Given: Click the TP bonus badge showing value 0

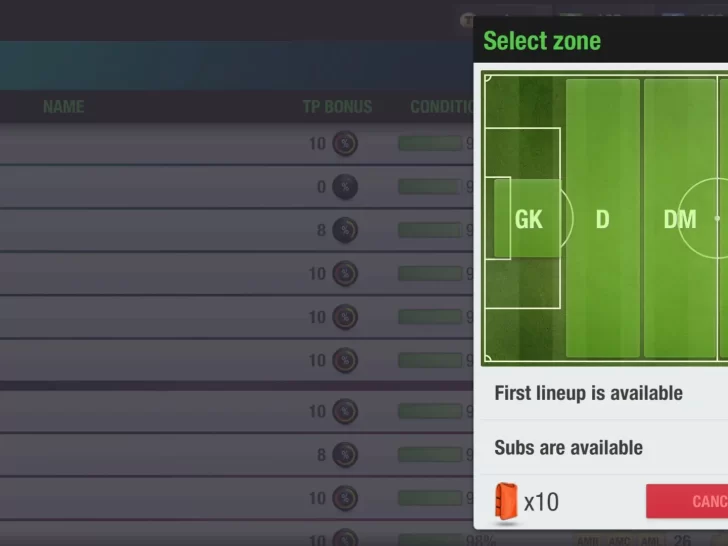Looking at the screenshot, I should pos(345,186).
